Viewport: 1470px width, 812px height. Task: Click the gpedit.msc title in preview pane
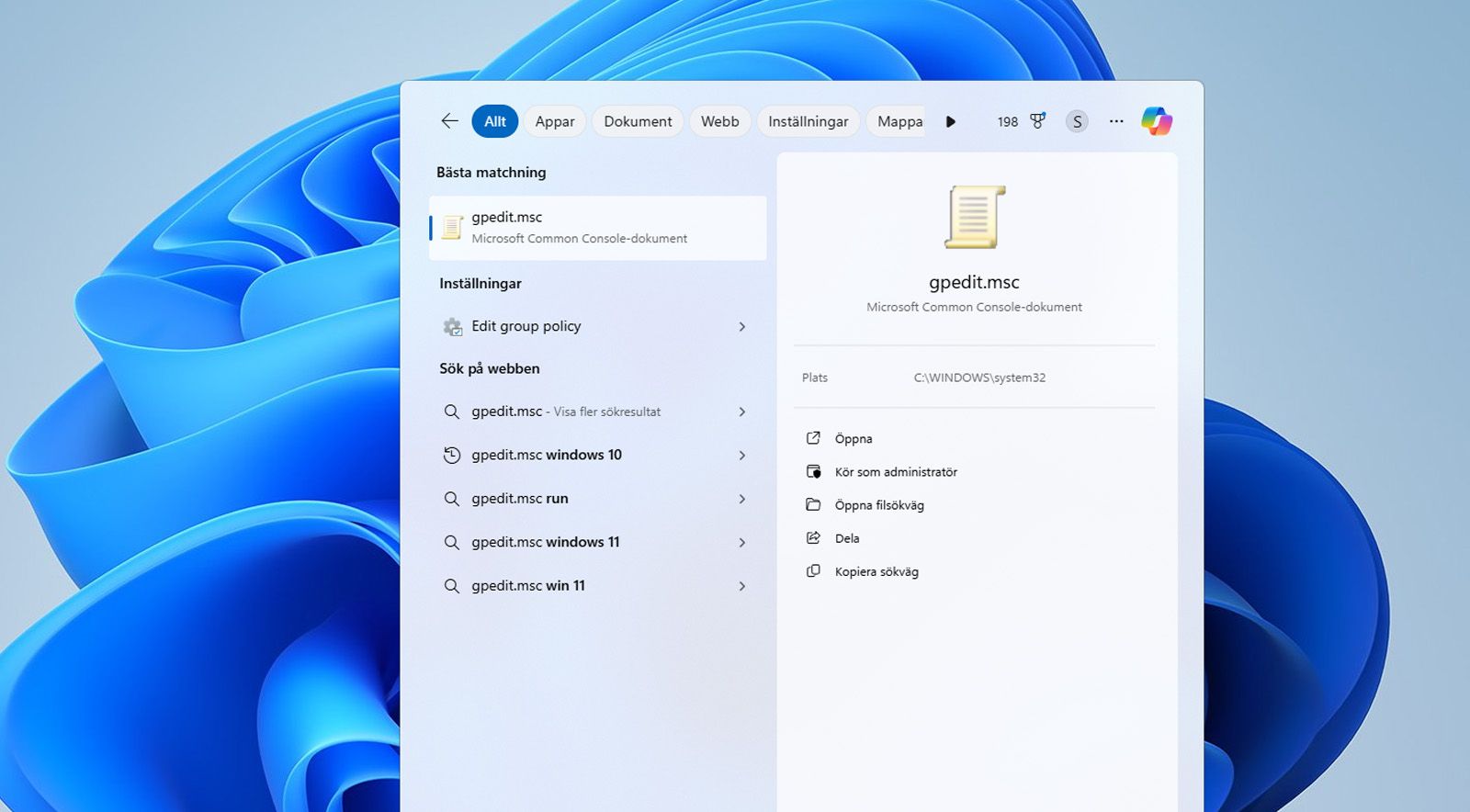[x=974, y=282]
